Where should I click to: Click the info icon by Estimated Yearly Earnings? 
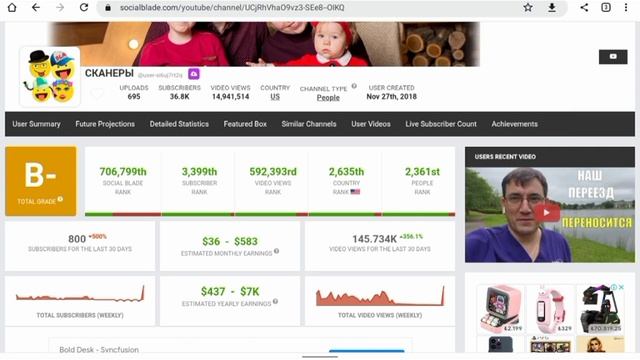(276, 301)
